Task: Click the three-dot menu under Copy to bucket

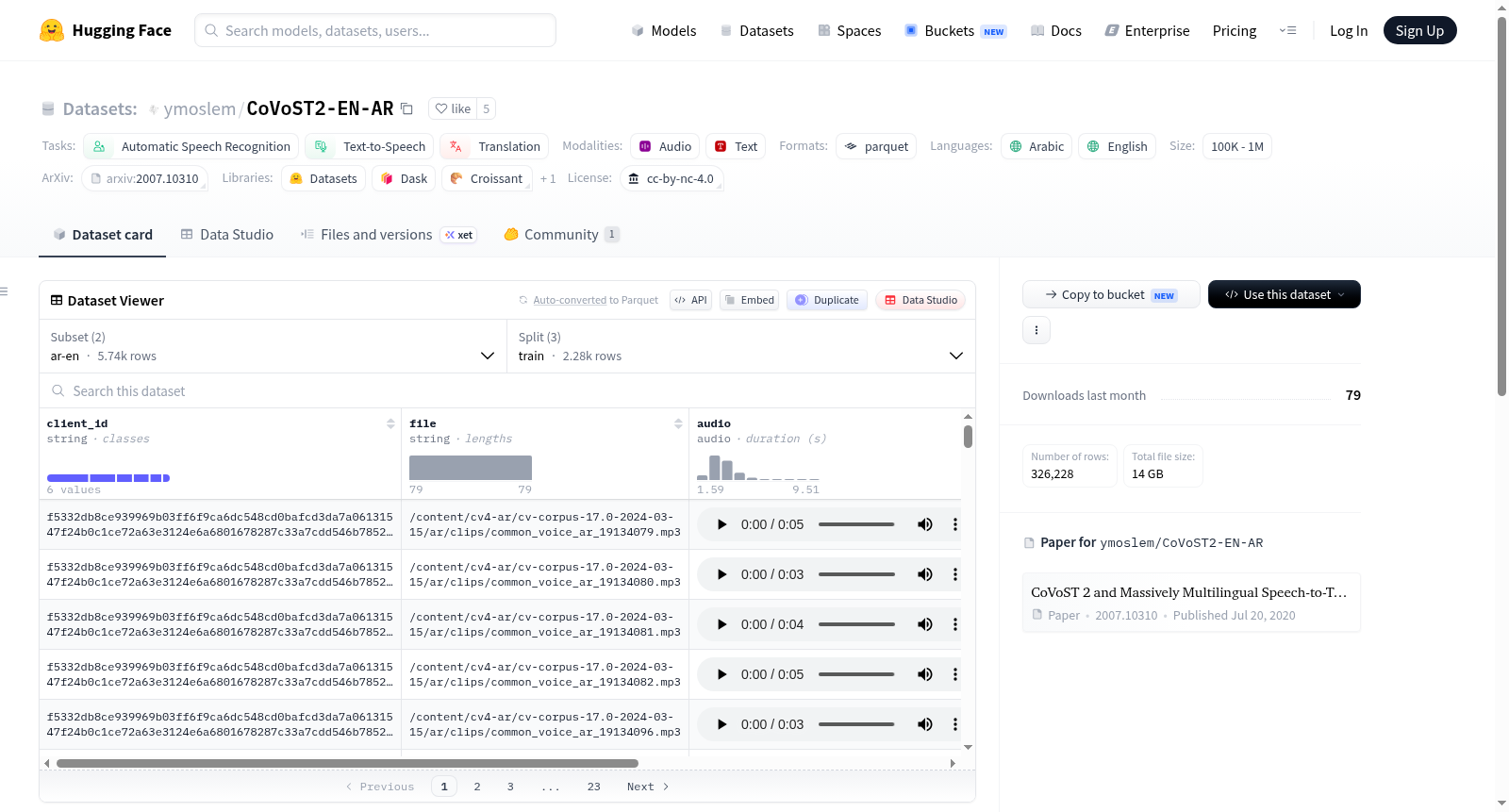Action: (1036, 330)
